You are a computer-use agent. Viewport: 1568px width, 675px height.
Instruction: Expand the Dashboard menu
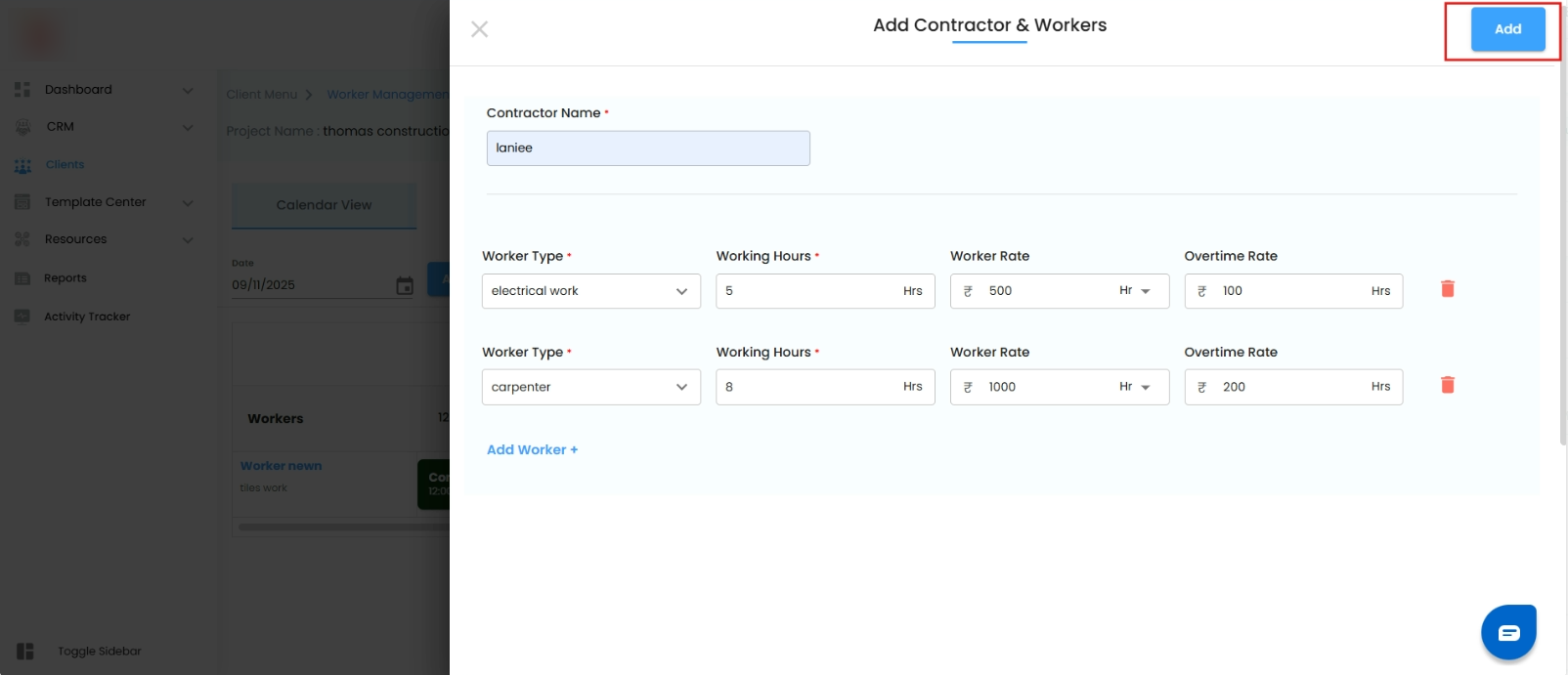pos(188,90)
